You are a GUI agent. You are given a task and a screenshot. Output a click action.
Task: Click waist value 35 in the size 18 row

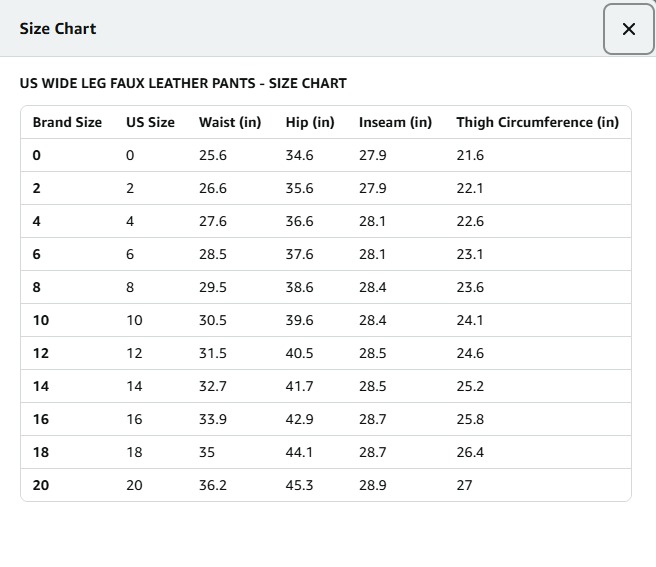(x=207, y=452)
